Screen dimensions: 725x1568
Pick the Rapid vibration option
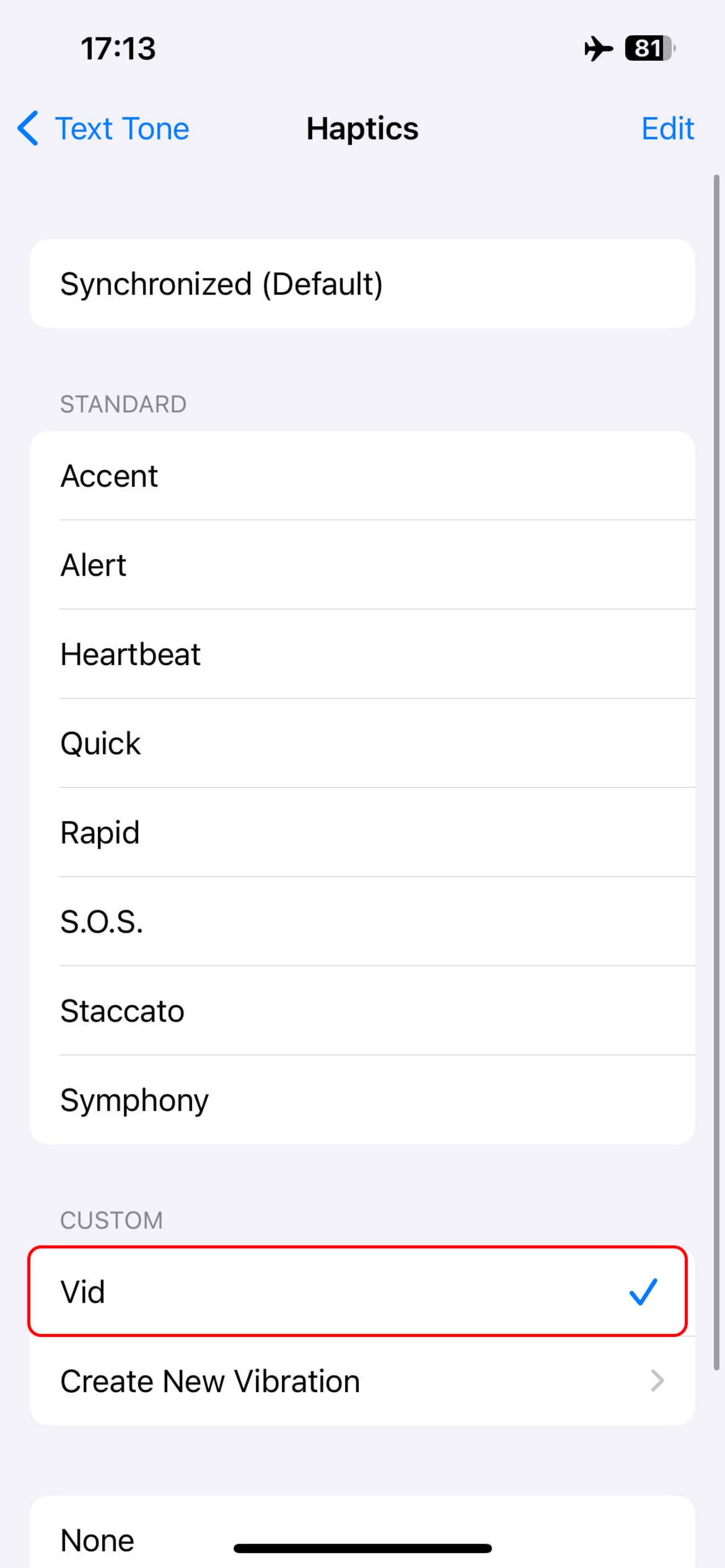(362, 833)
